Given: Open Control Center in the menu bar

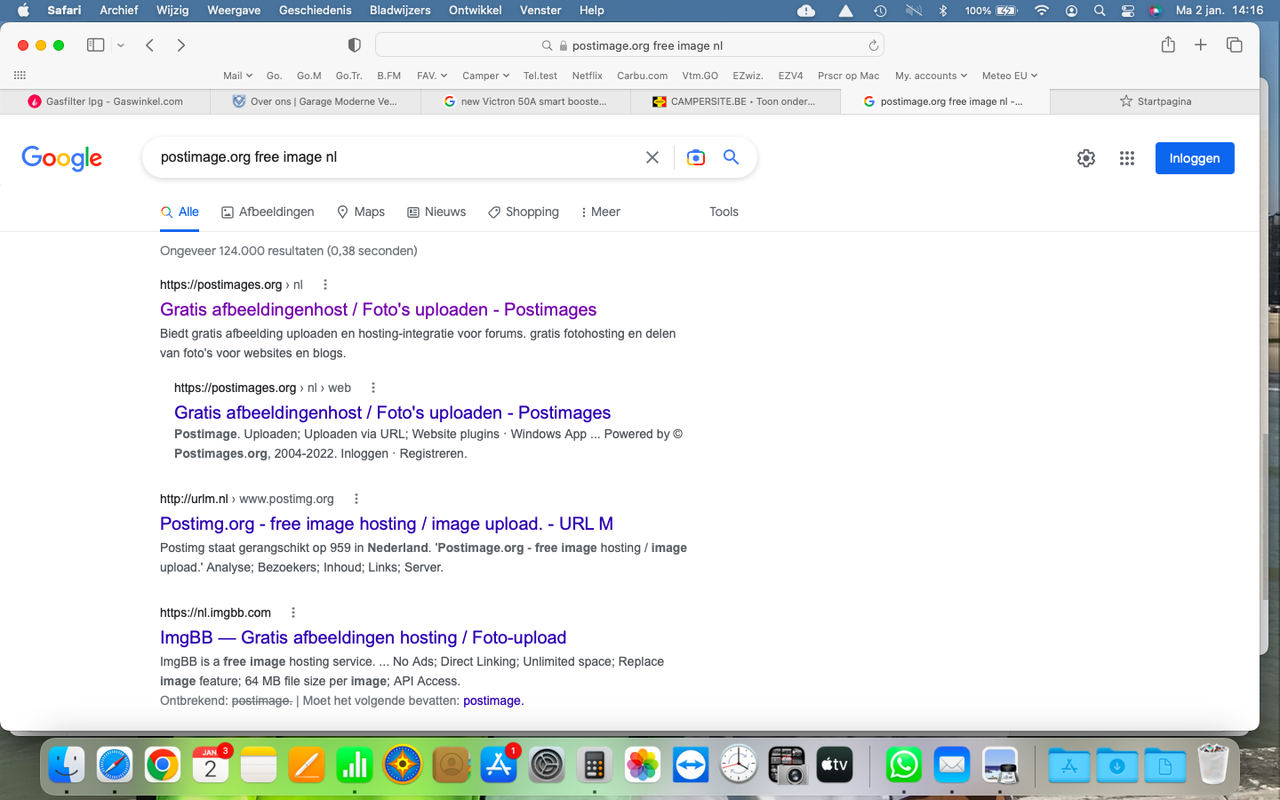Looking at the screenshot, I should pyautogui.click(x=1127, y=10).
